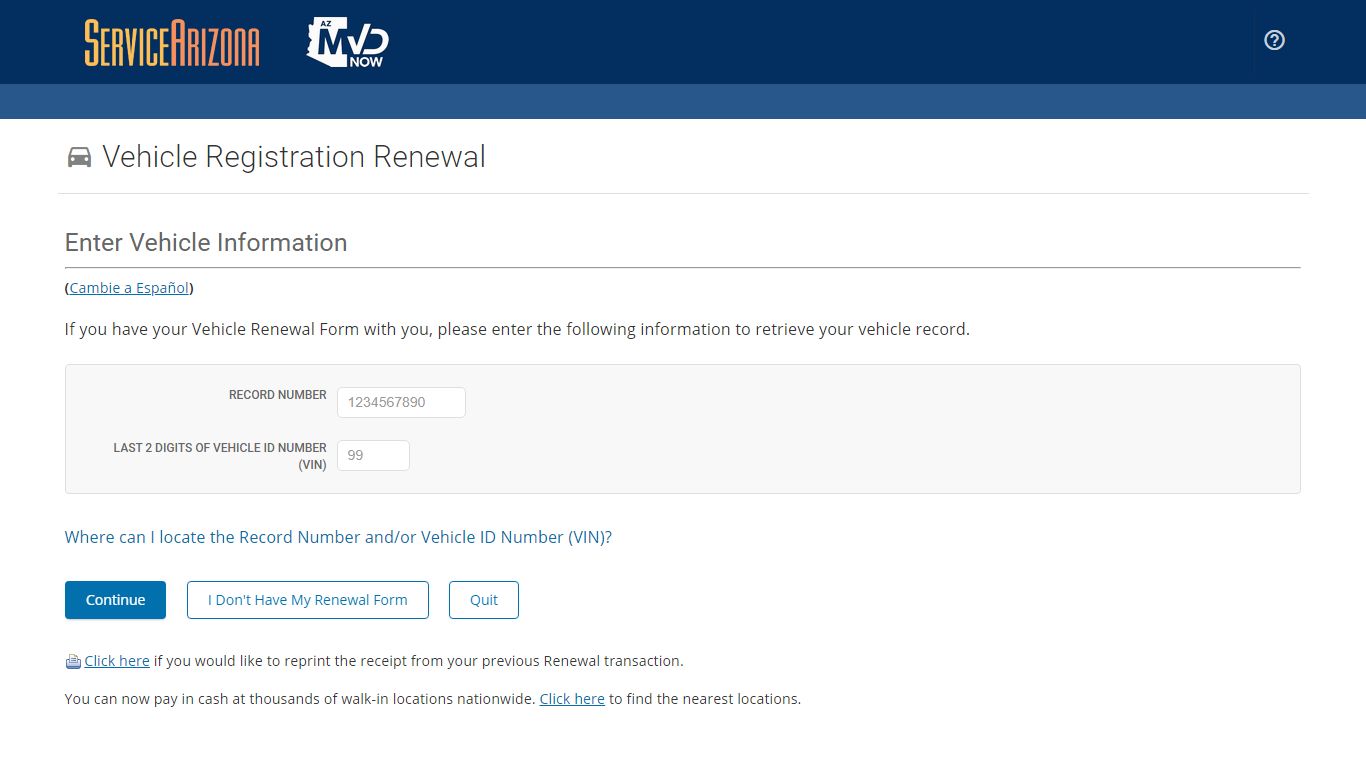Open Click here link for nearest locations

click(572, 699)
